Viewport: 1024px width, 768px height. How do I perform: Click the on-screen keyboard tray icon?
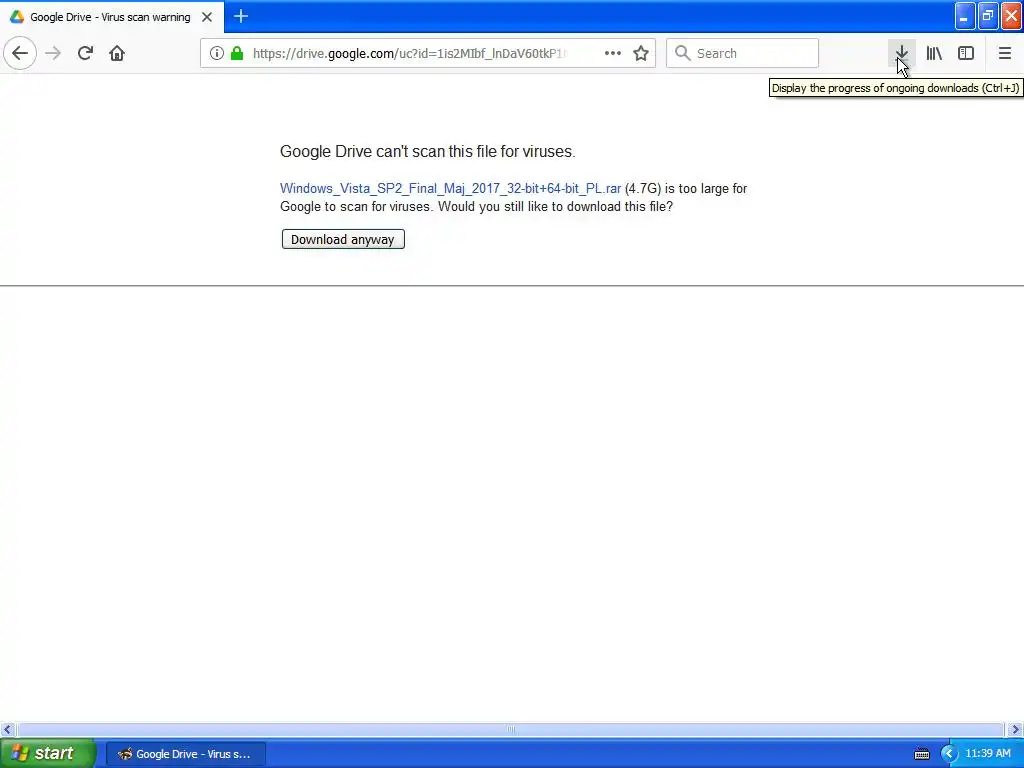click(921, 754)
